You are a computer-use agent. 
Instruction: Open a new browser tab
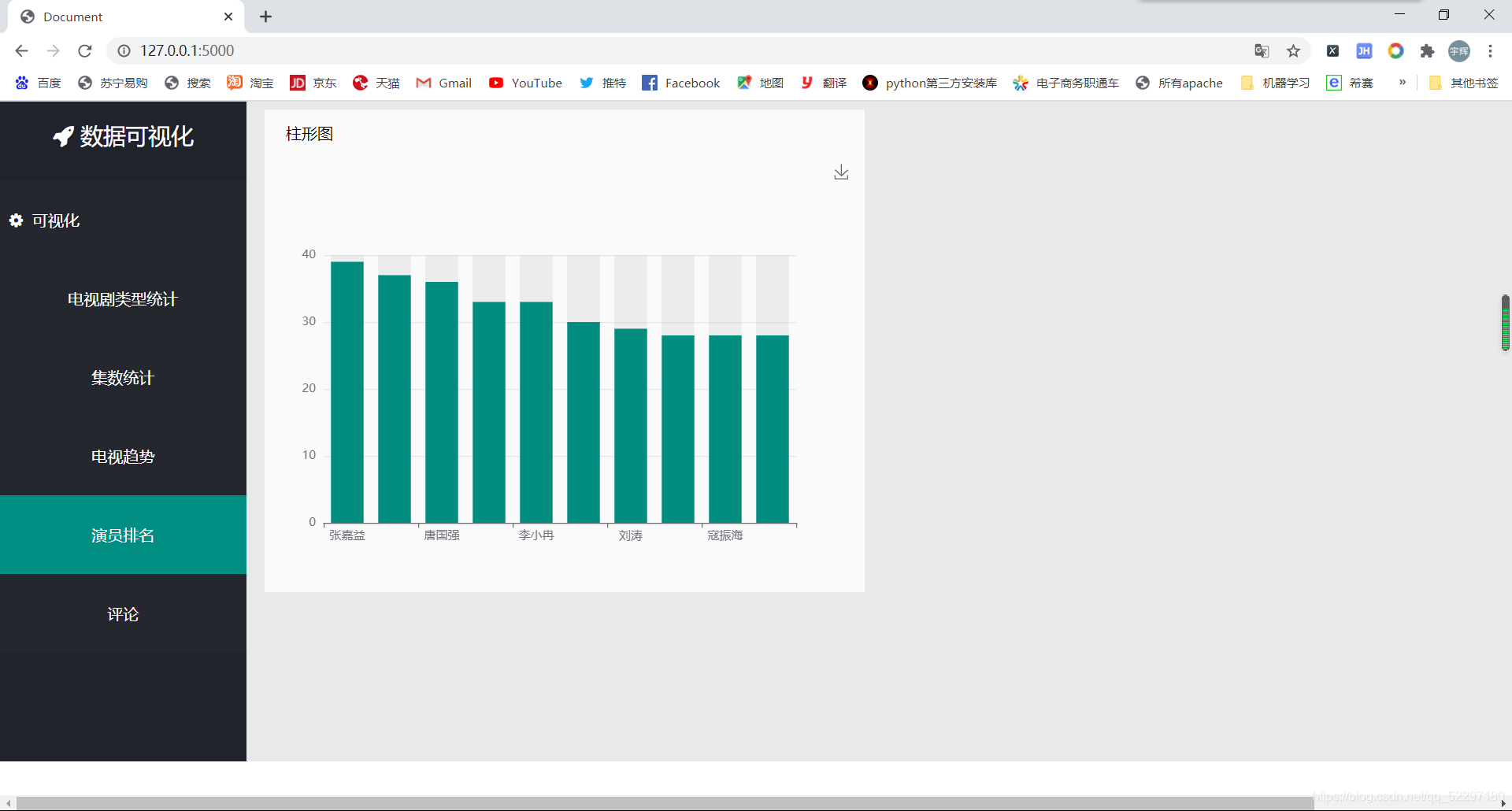[266, 17]
